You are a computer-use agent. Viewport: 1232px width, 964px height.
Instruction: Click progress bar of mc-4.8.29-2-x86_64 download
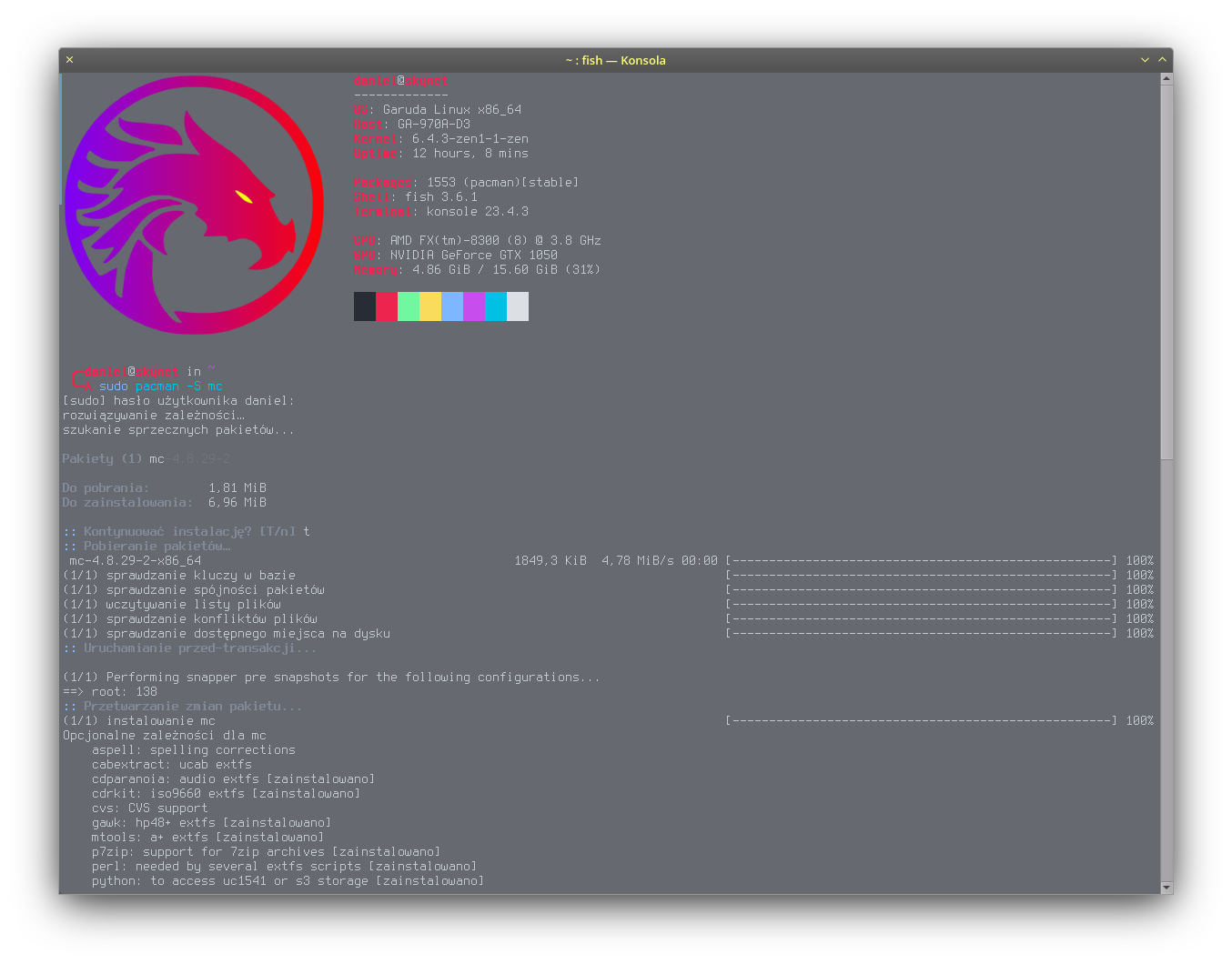click(922, 561)
